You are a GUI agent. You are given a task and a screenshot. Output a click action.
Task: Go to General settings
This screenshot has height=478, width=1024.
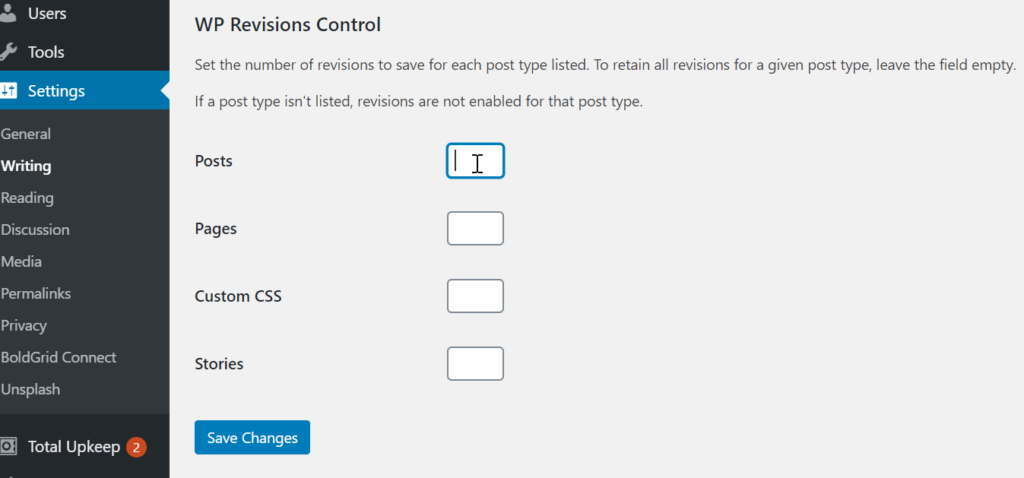point(26,134)
